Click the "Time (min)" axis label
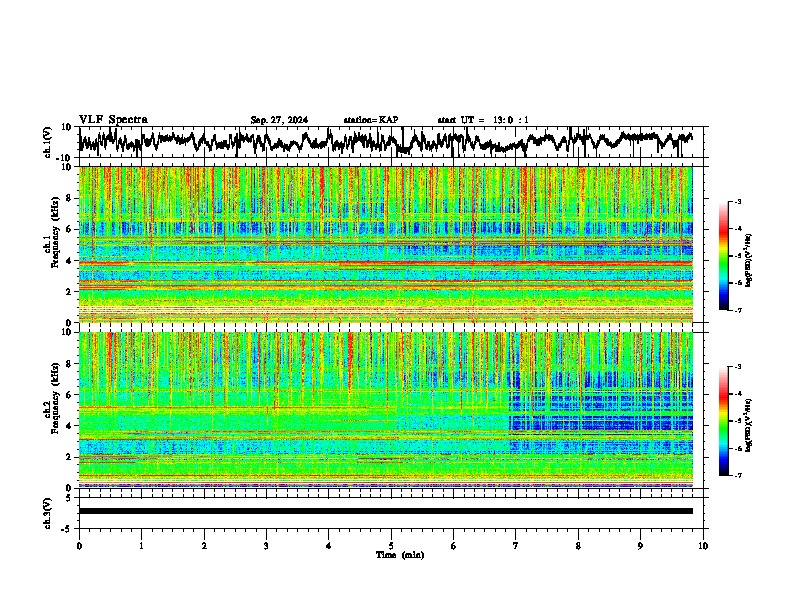792x612 pixels. pos(400,555)
